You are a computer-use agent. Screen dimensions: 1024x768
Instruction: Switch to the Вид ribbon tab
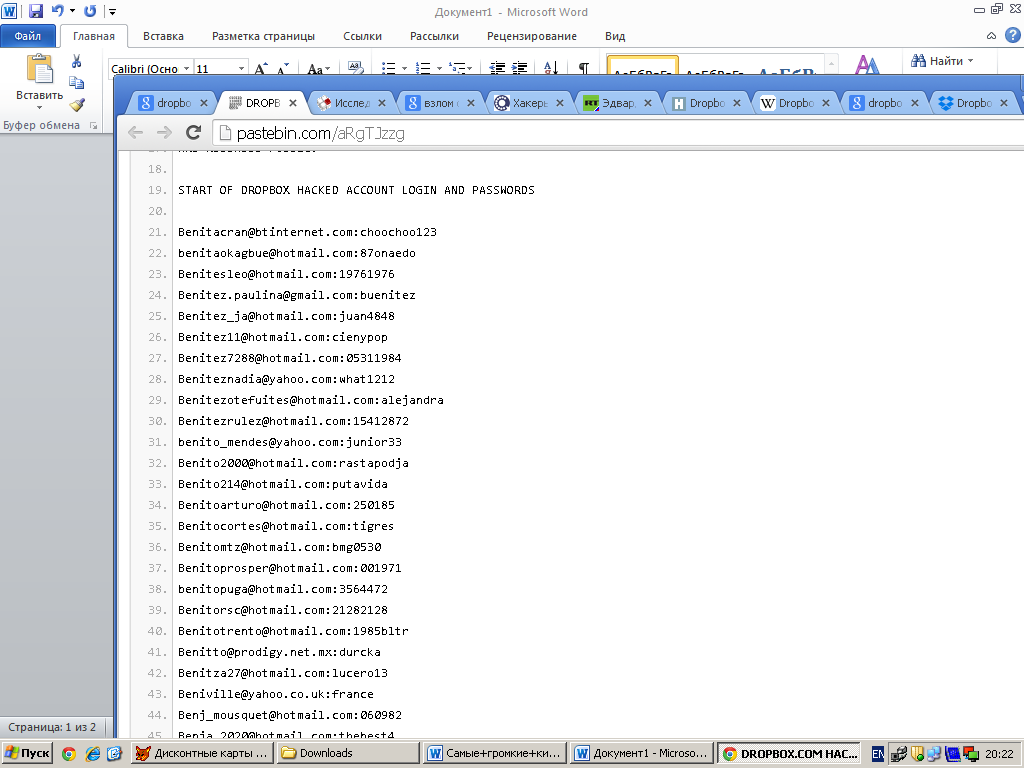[615, 37]
